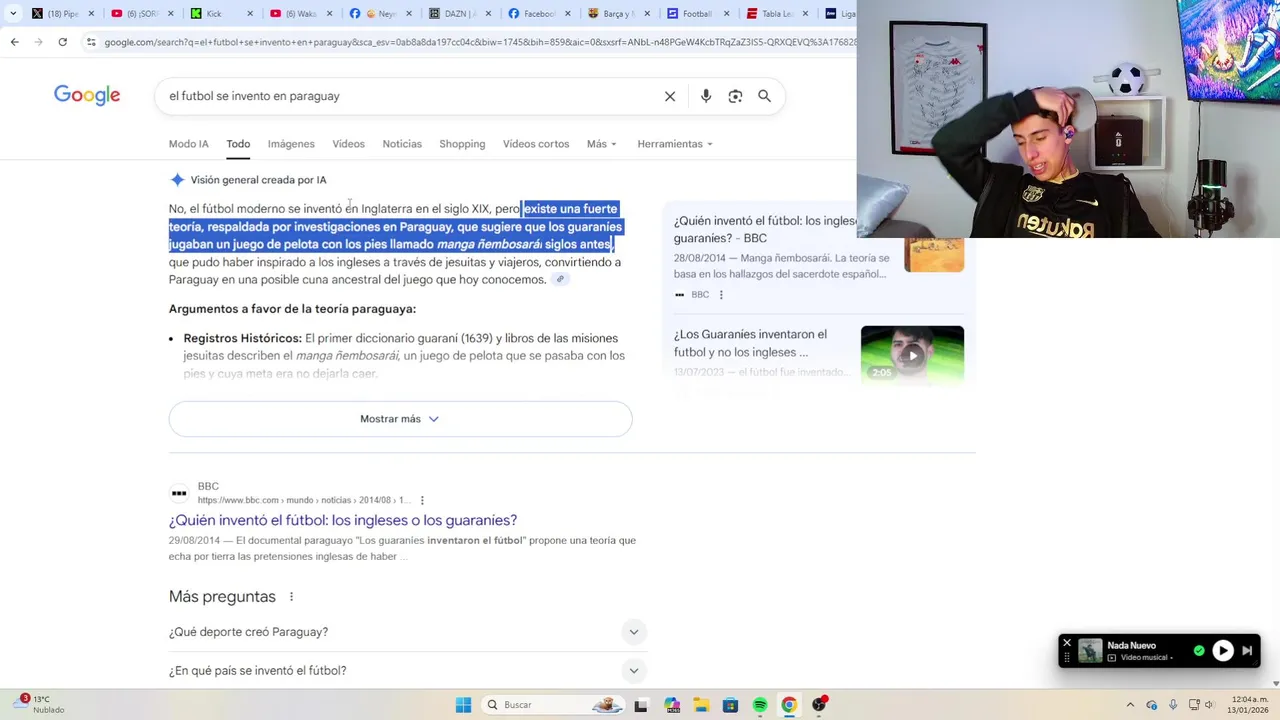Click the BBC favicon in the search result
The width and height of the screenshot is (1280, 720).
tap(179, 493)
